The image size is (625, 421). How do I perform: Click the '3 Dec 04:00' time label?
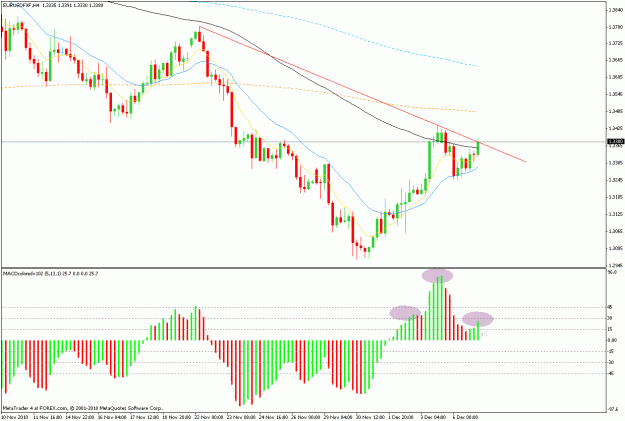pos(435,417)
